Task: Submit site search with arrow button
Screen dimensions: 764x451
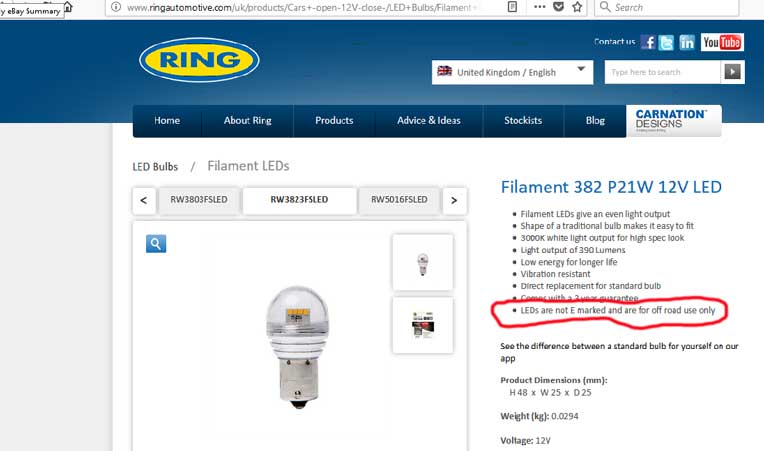Action: pos(732,72)
